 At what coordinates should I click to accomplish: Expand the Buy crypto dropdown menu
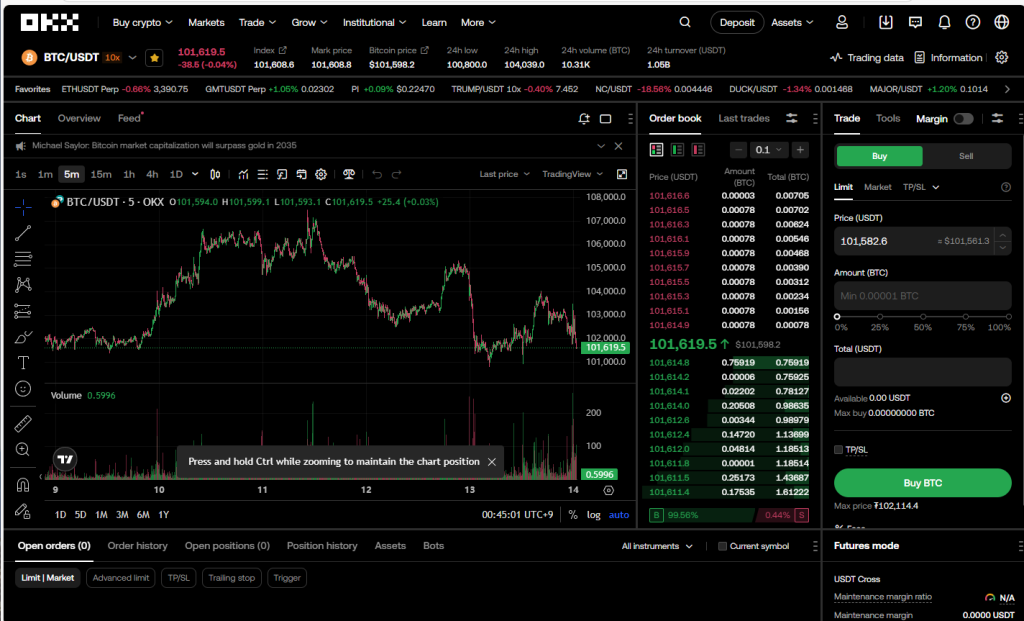click(x=142, y=22)
